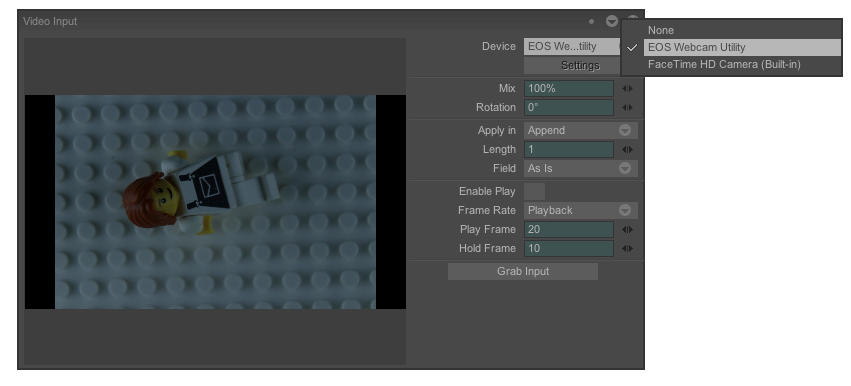
Task: Expand the Field dropdown set to As Is
Action: click(x=580, y=168)
